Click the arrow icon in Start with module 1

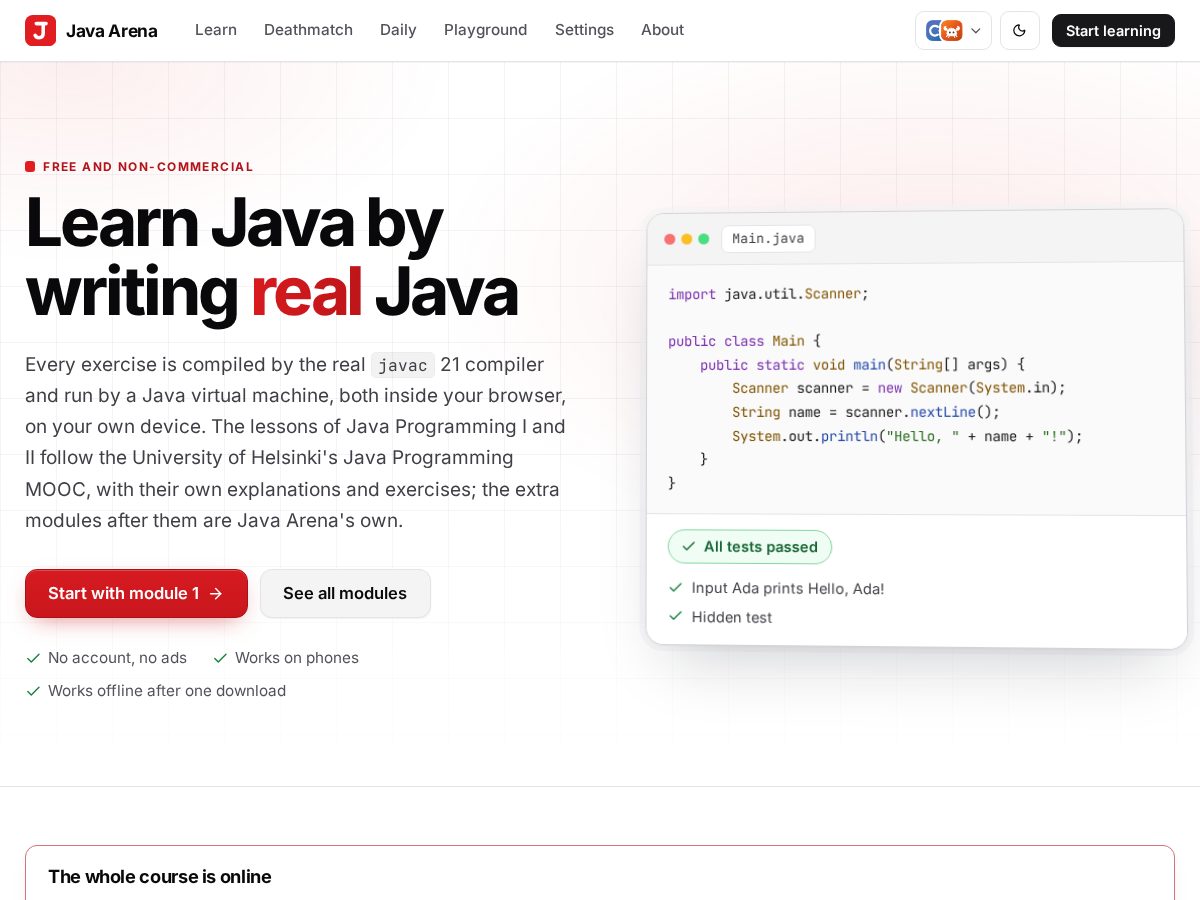pos(216,593)
